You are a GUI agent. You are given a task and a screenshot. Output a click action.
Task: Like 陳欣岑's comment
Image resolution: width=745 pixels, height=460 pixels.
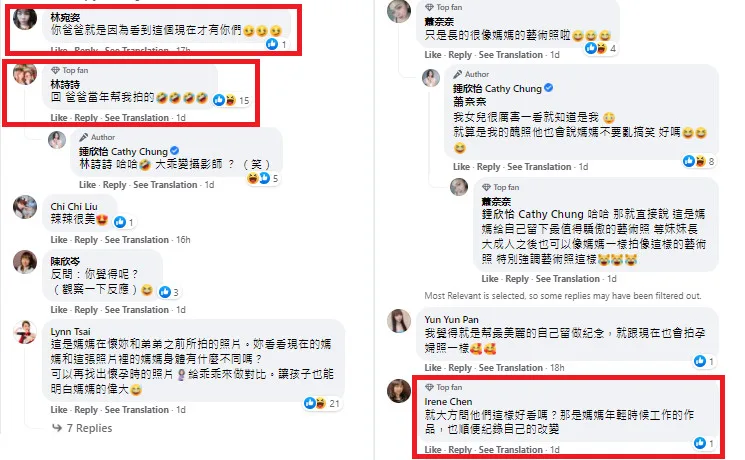[x=58, y=309]
